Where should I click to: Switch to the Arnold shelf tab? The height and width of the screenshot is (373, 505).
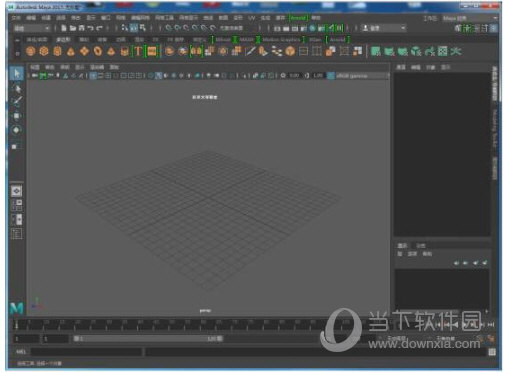[337, 40]
